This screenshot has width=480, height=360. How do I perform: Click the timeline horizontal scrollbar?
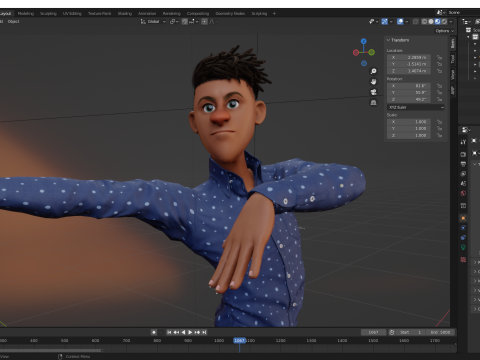51,350
